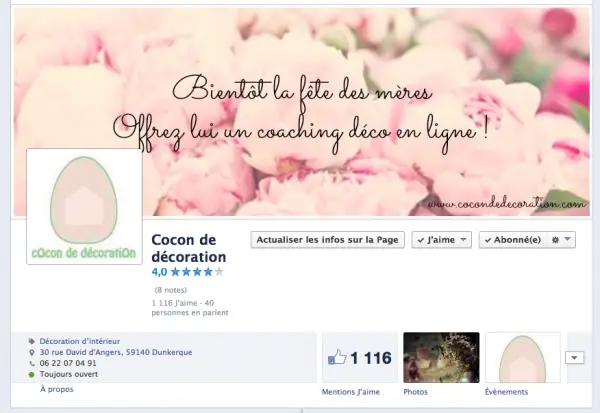Viewport: 600px width, 413px height.
Task: Click the gear icon in Abonné(e) button
Action: 553,240
